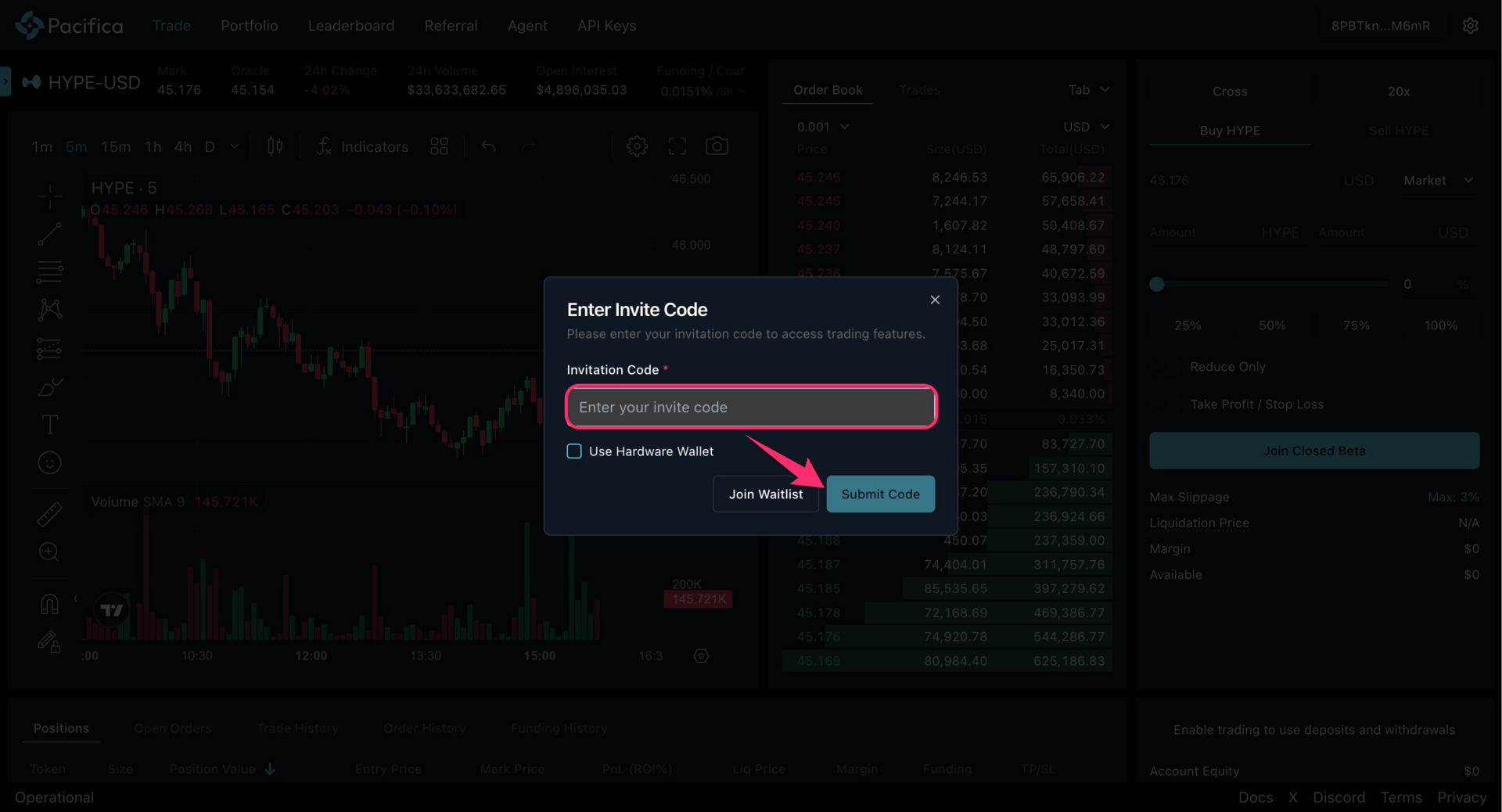Switch to Sell HYPE side
Viewport: 1502px width, 812px height.
click(1398, 131)
